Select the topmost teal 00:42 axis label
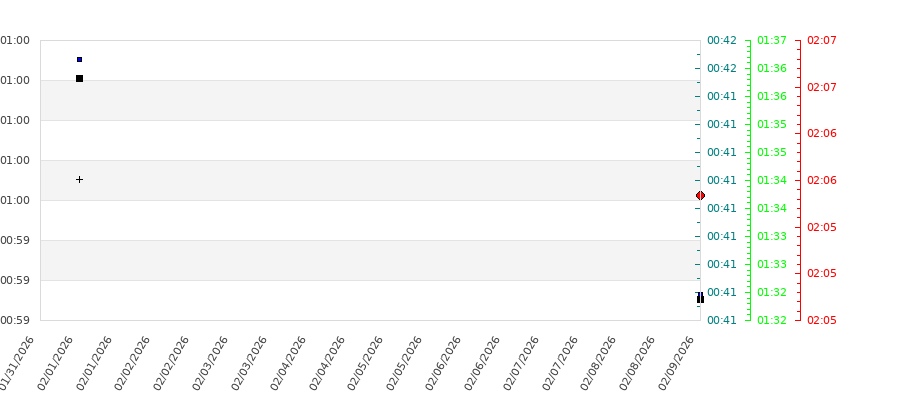 tap(721, 41)
